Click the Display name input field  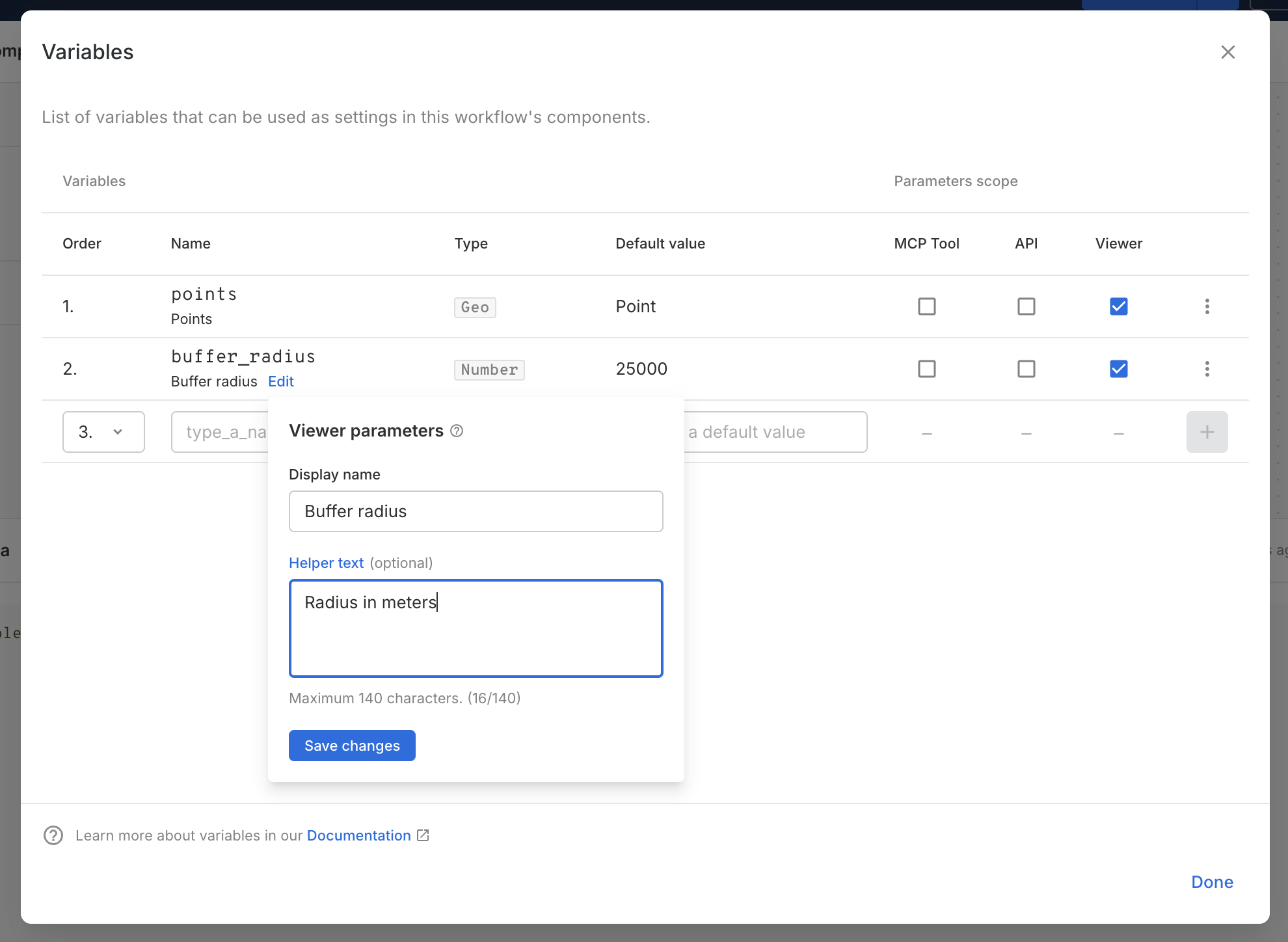point(476,511)
